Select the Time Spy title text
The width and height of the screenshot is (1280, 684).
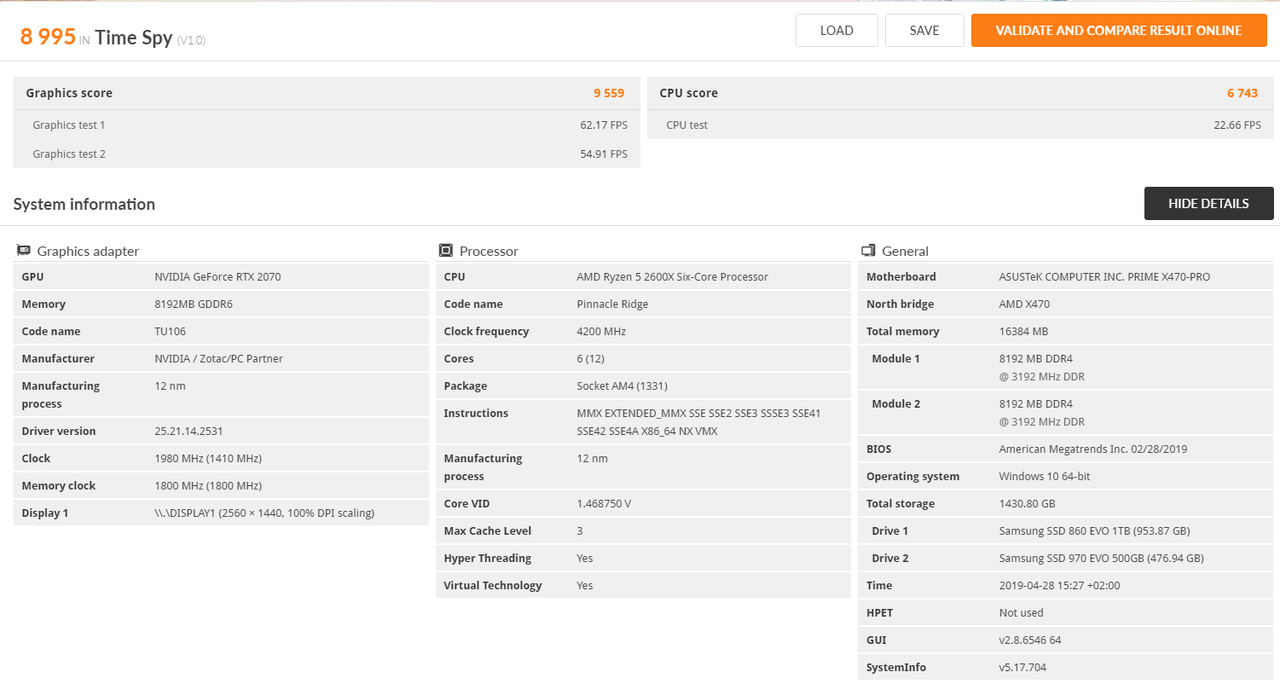(133, 37)
